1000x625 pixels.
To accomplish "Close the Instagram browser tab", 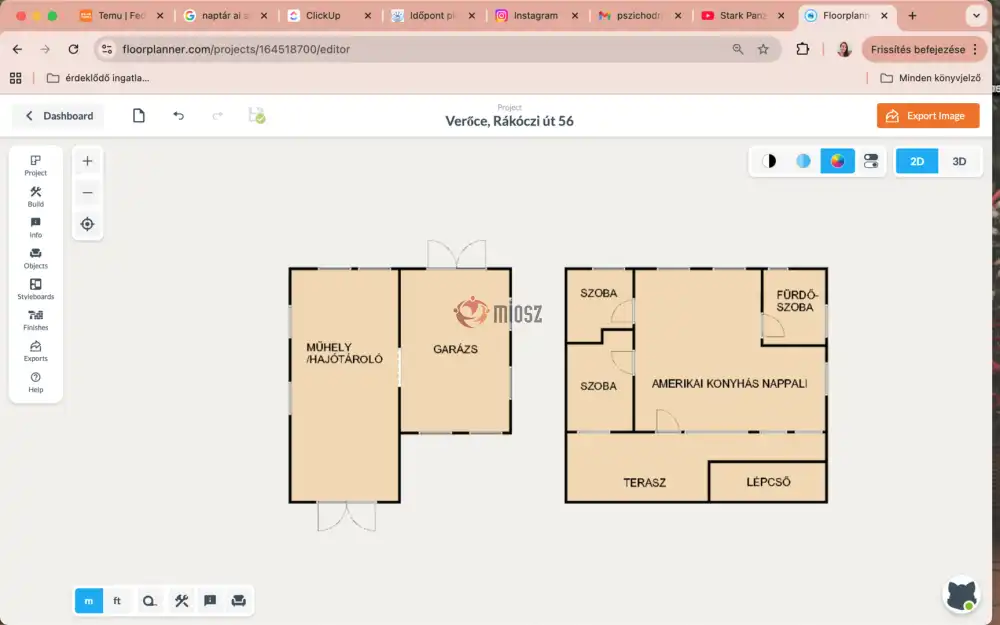I will pyautogui.click(x=575, y=15).
